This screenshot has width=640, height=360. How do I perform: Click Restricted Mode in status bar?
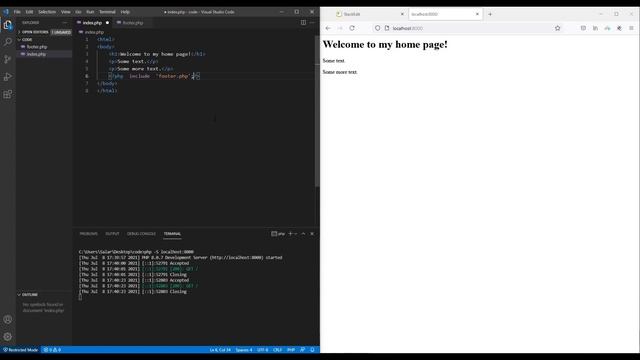coord(21,350)
